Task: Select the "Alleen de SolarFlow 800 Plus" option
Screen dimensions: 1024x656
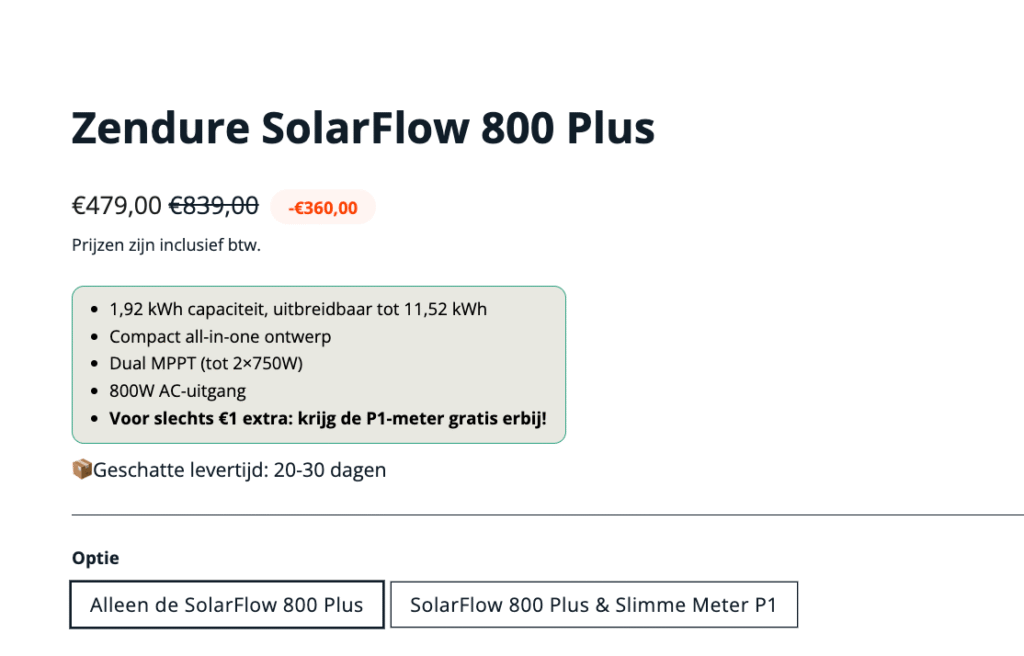Action: point(226,605)
